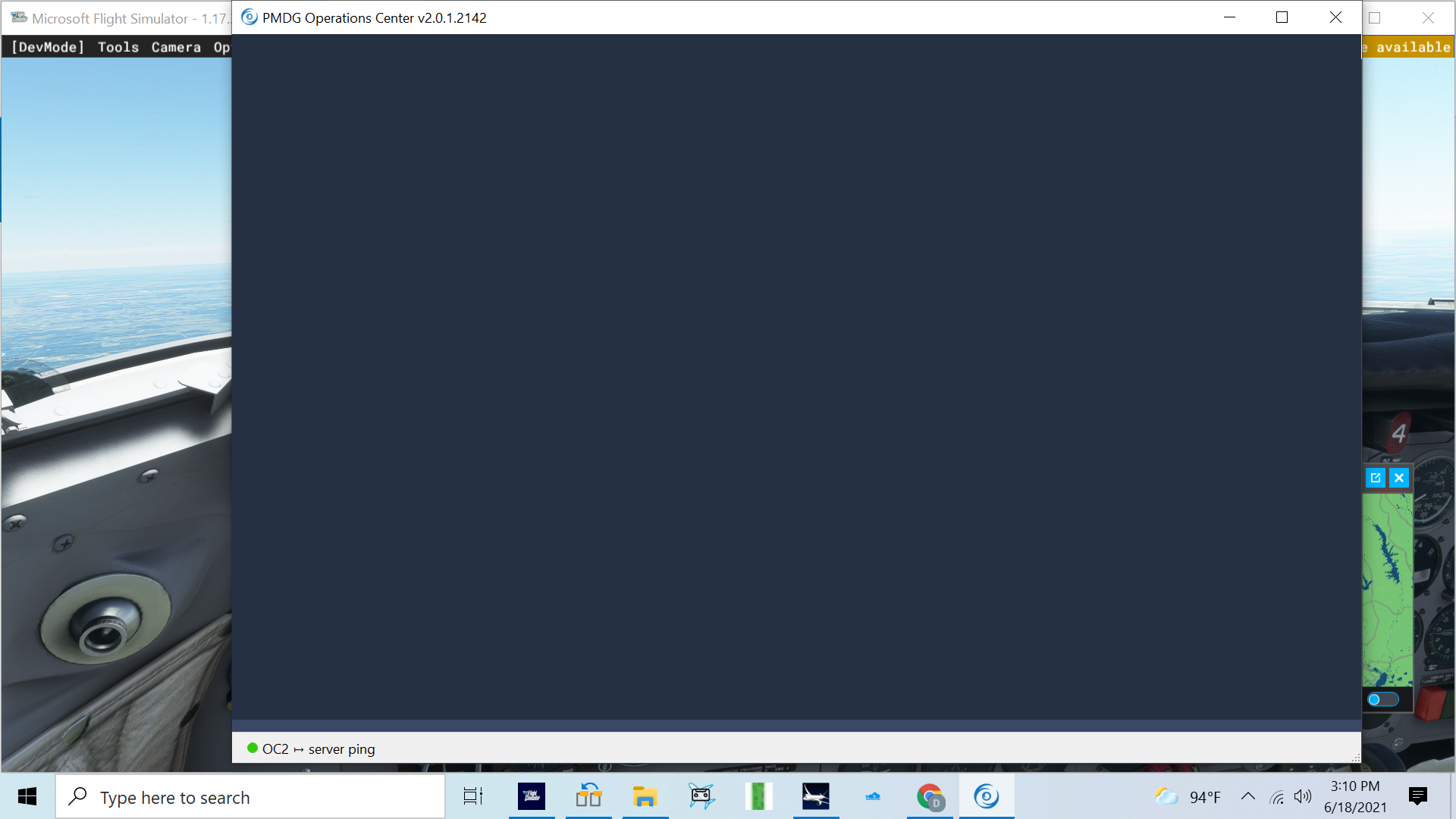Viewport: 1456px width, 819px height.
Task: Open the Tools menu in Flight Simulator
Action: tap(118, 47)
